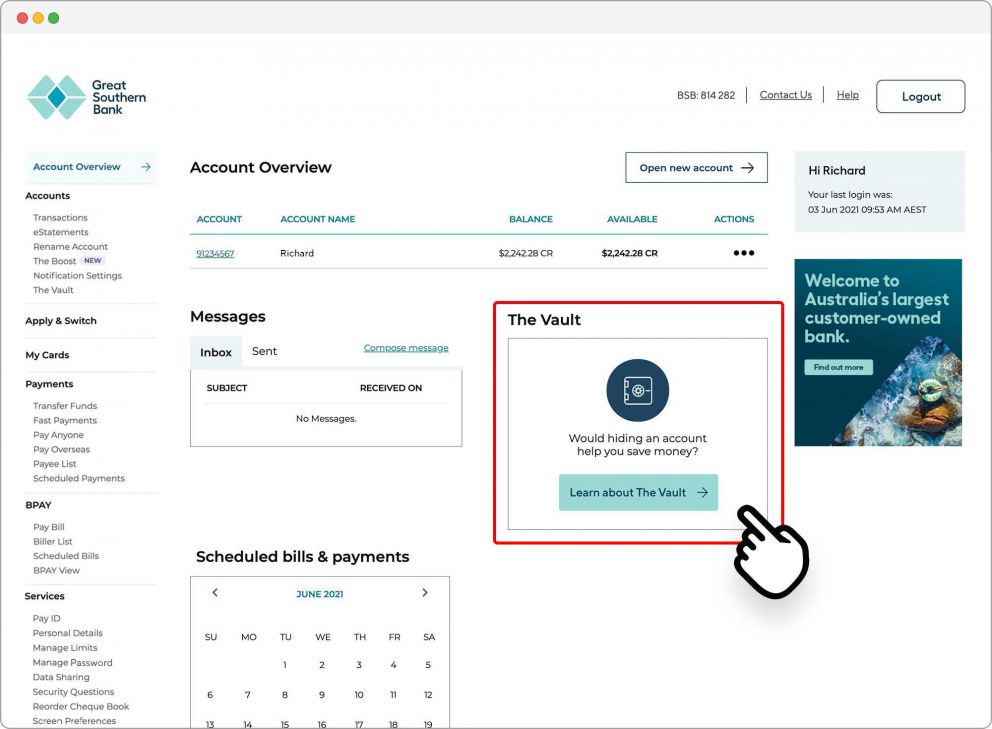Open Biller List under BPAY

(53, 542)
